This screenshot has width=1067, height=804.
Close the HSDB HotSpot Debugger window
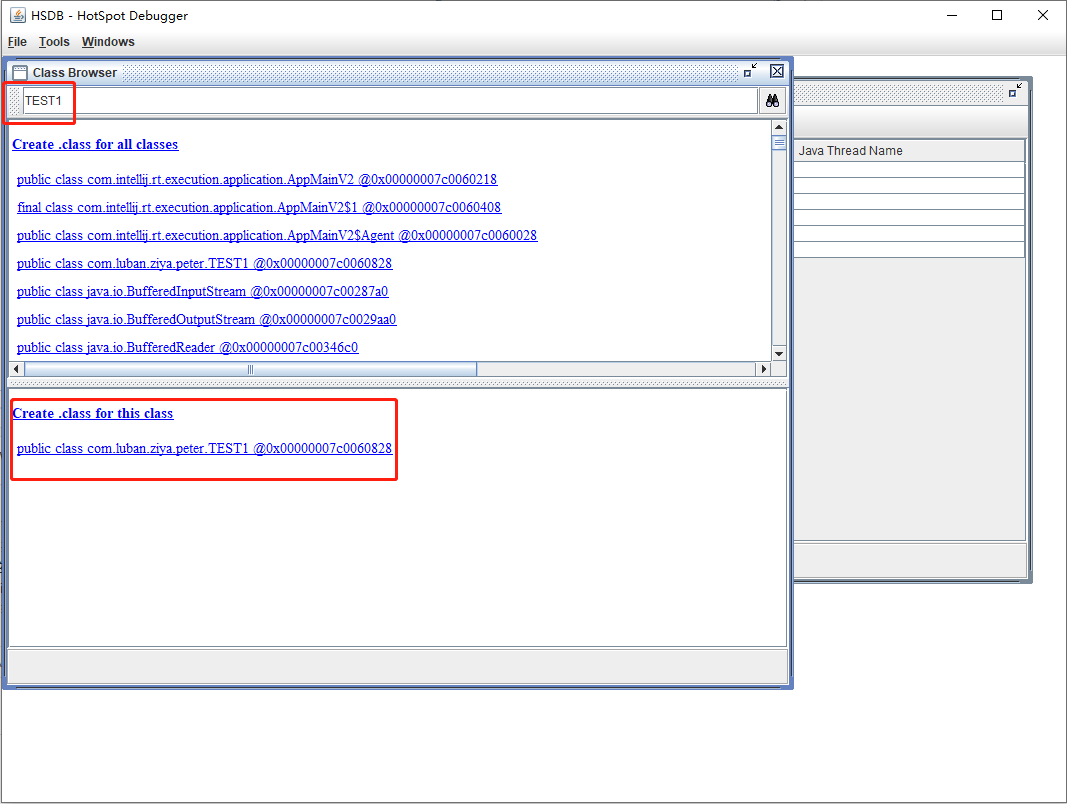coord(1043,15)
